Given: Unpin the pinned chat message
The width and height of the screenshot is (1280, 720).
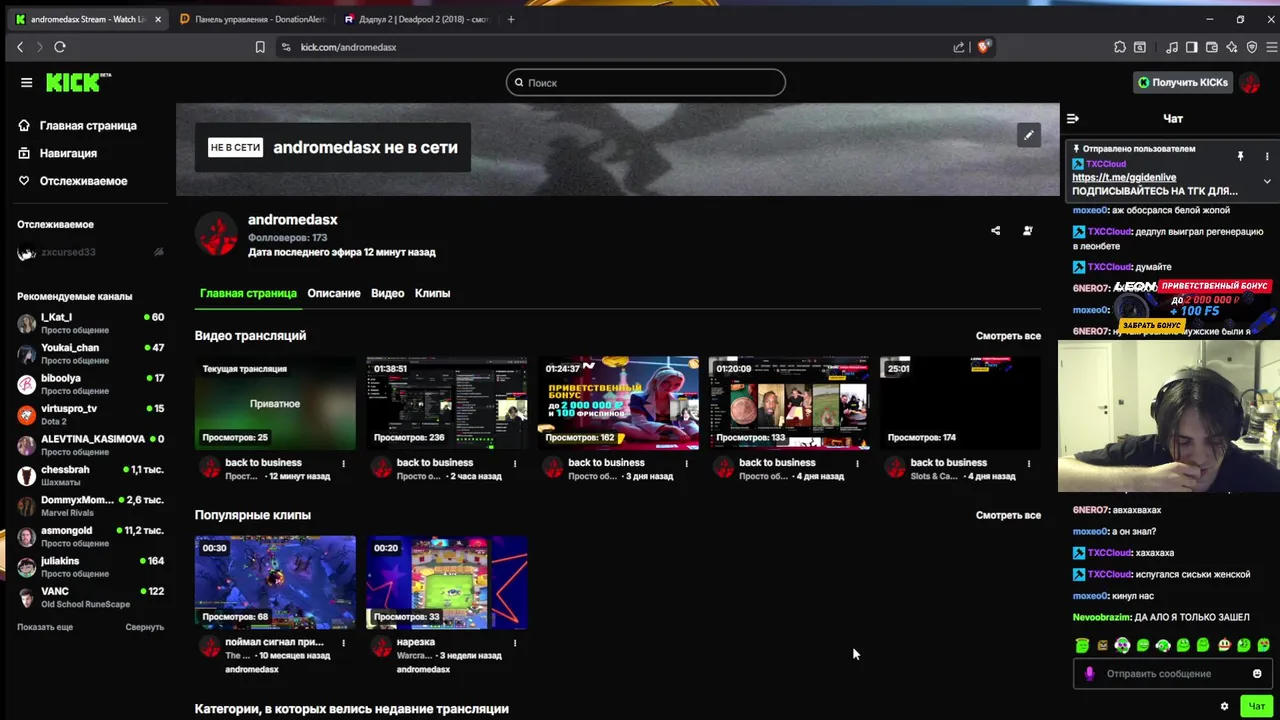Looking at the screenshot, I should coord(1240,156).
